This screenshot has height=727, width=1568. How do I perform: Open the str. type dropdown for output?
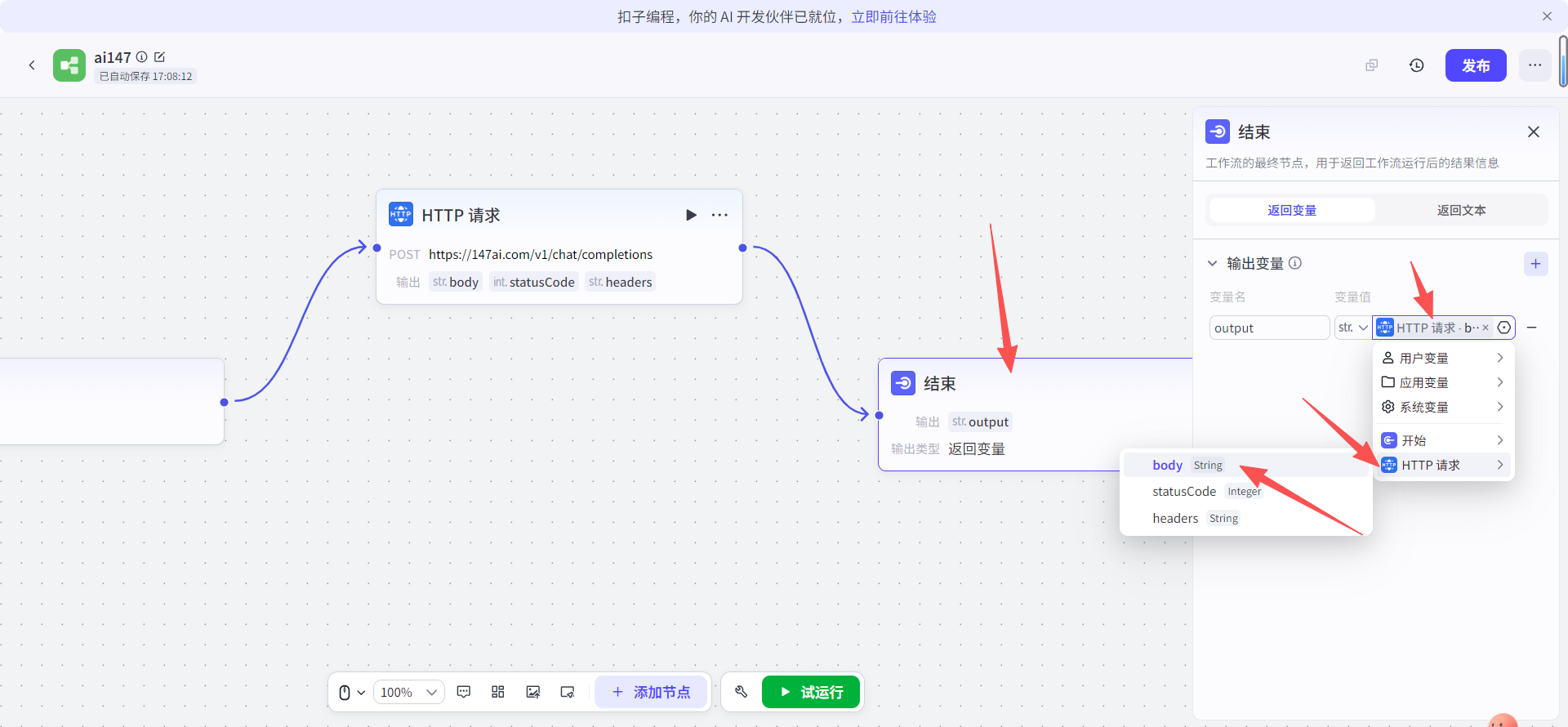[1352, 328]
